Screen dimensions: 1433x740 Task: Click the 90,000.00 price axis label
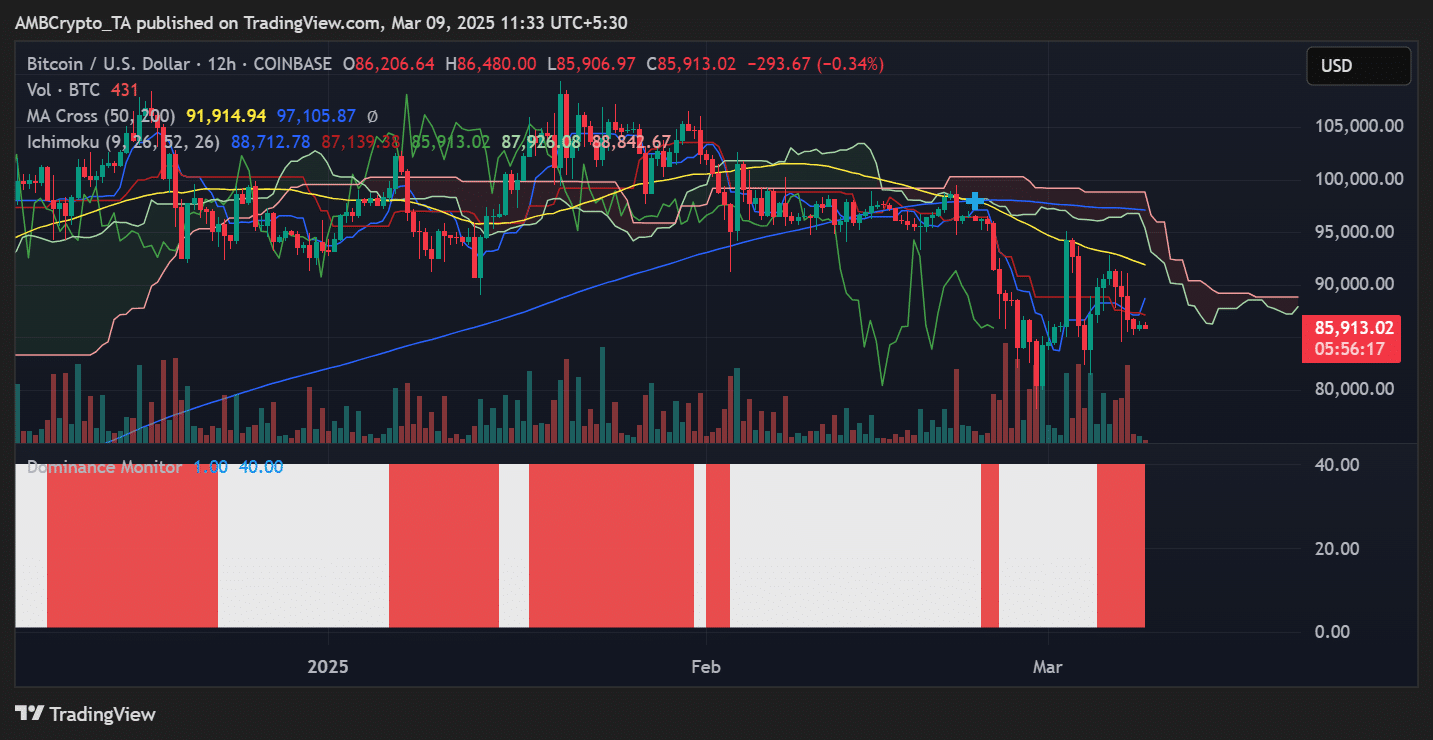point(1356,284)
